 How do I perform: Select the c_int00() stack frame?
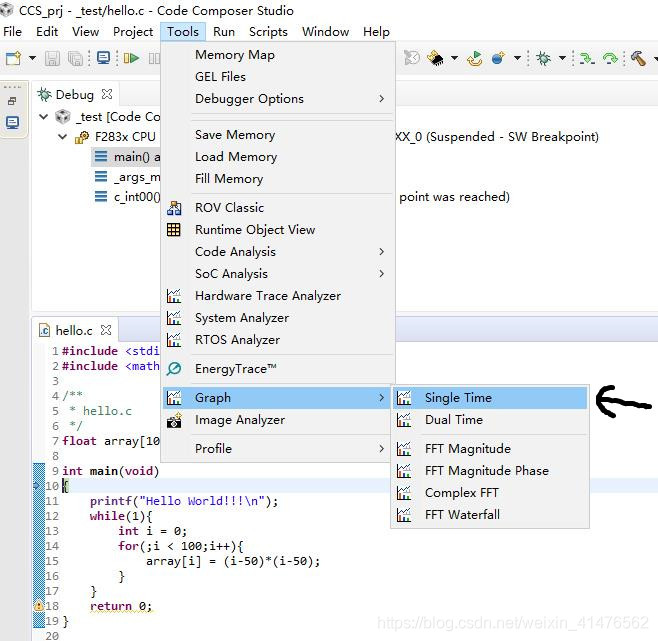pyautogui.click(x=126, y=196)
